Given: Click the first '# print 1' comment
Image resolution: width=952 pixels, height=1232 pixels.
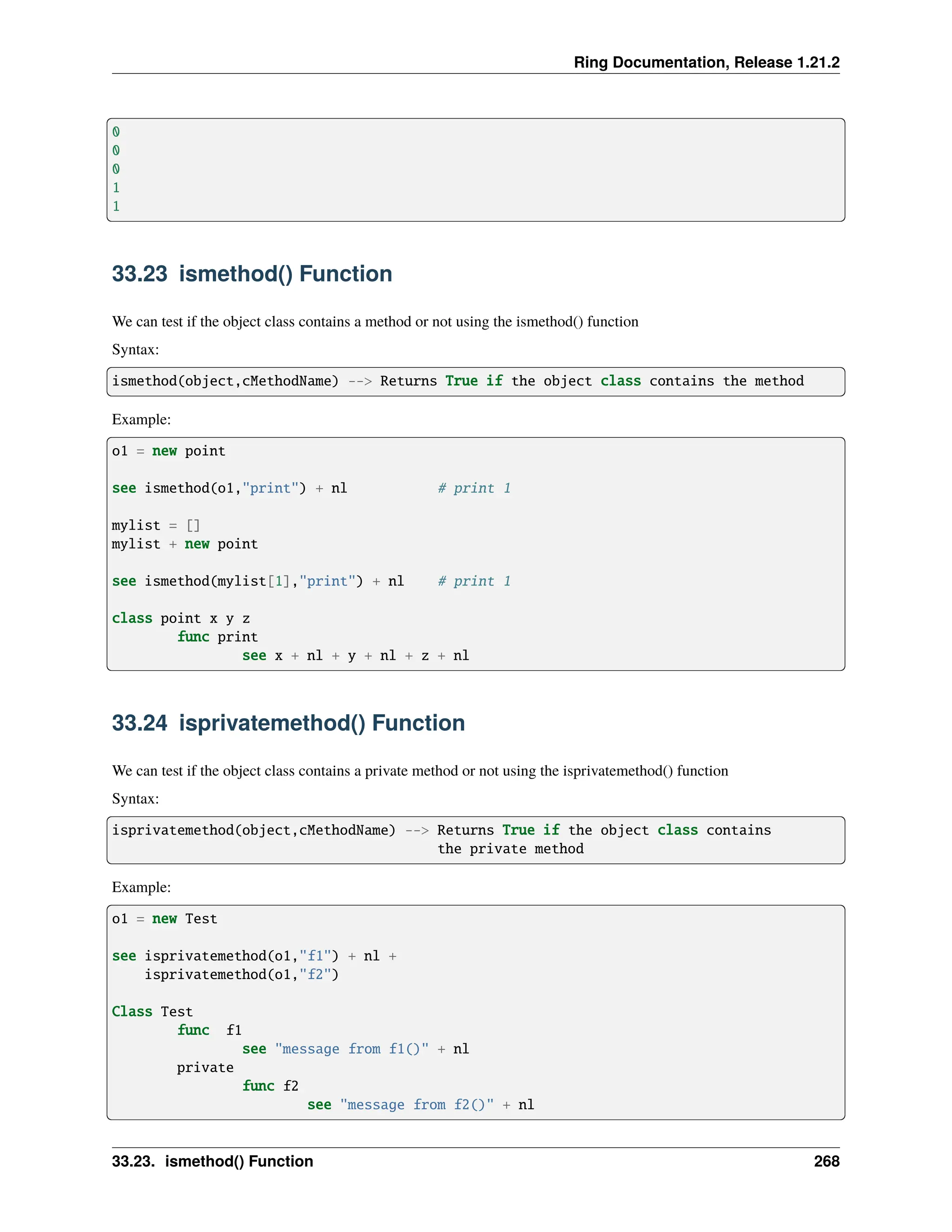Looking at the screenshot, I should pyautogui.click(x=474, y=489).
